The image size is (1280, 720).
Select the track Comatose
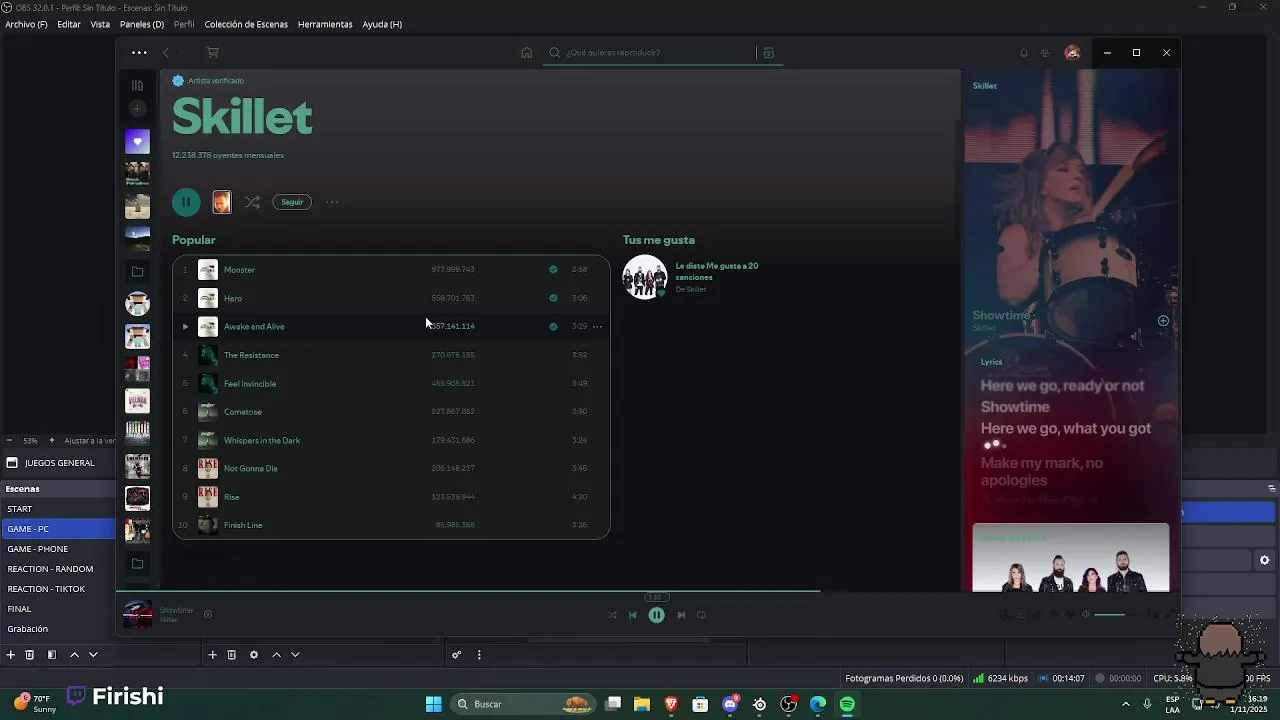[x=390, y=411]
